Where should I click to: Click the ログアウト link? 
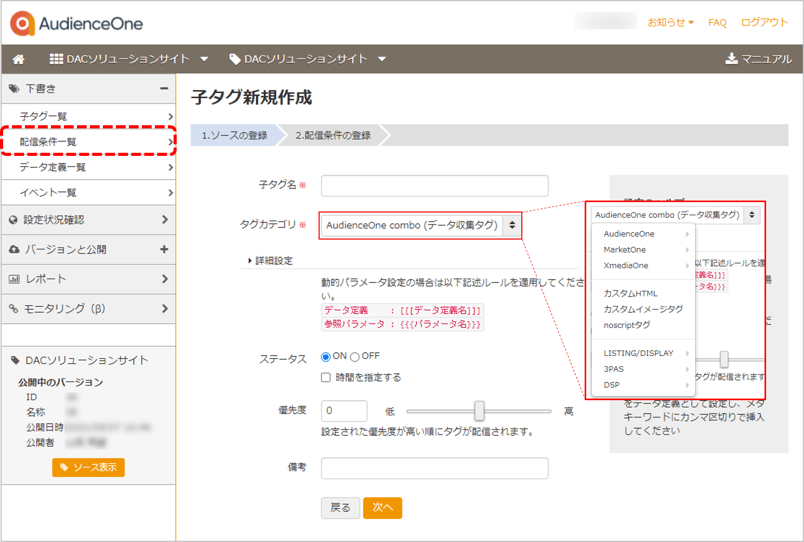click(x=765, y=22)
